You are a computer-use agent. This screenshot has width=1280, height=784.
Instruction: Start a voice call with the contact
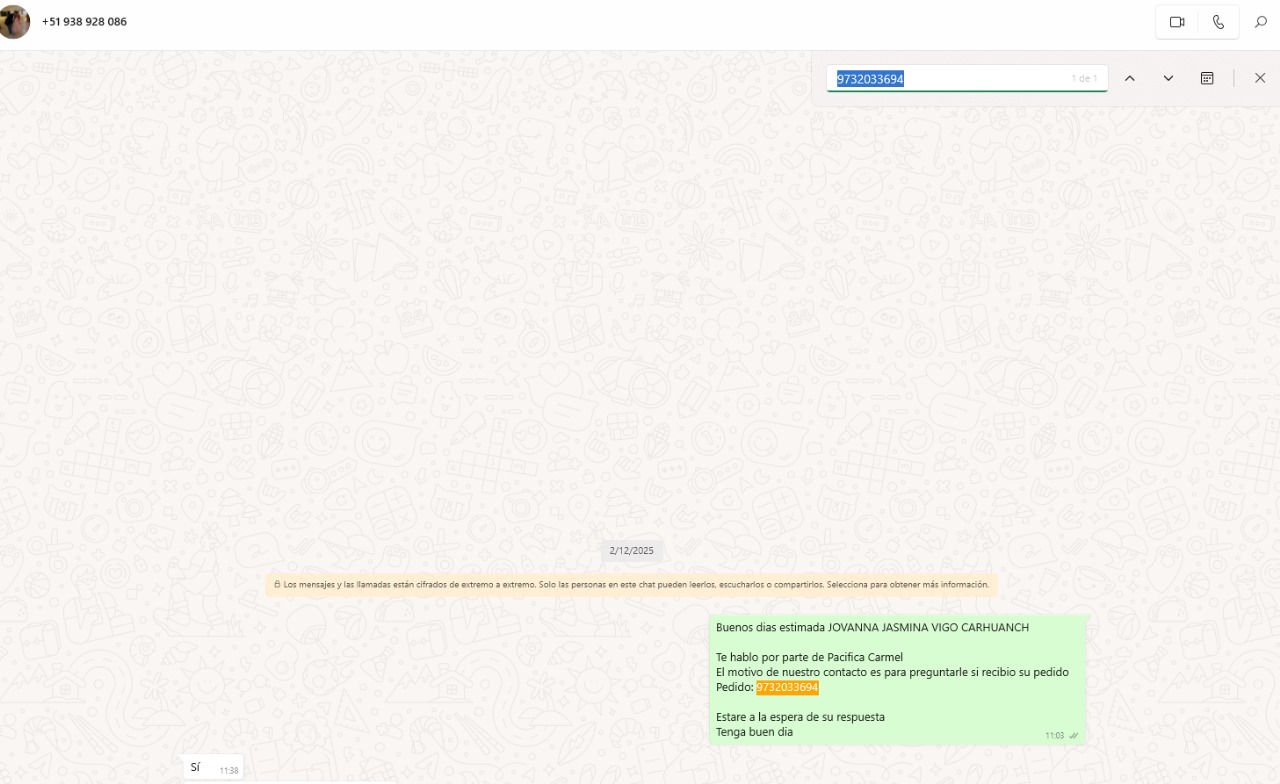pyautogui.click(x=1218, y=22)
